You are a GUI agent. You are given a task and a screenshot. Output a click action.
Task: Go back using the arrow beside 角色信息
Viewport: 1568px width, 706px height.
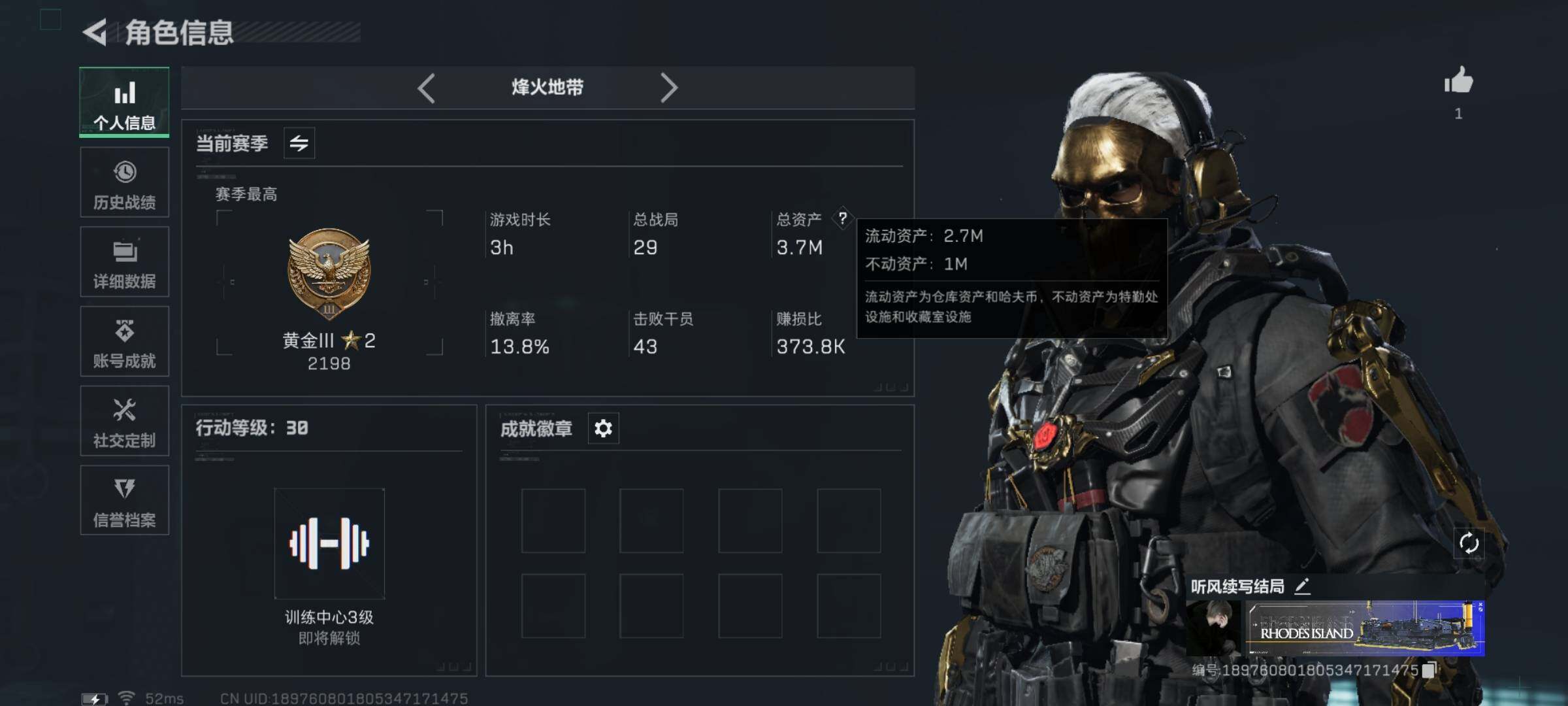(95, 33)
